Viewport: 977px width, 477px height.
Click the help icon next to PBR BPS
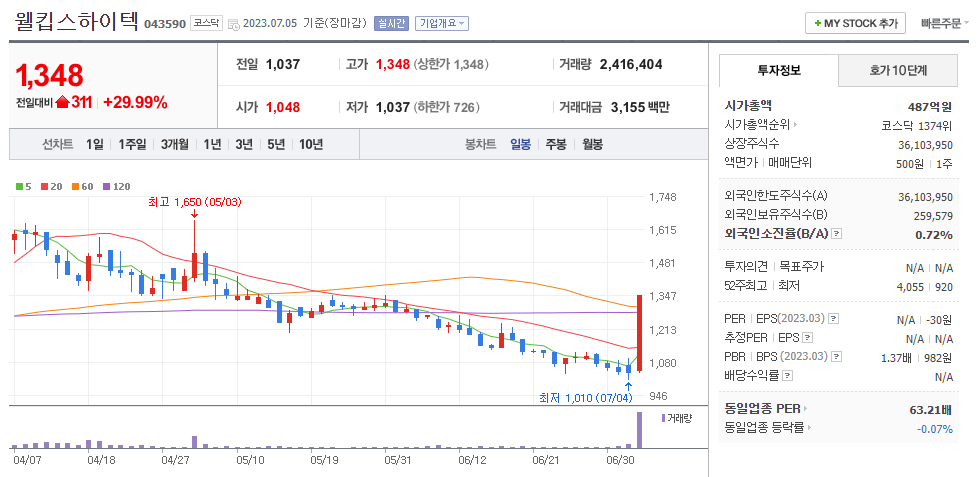pyautogui.click(x=837, y=357)
